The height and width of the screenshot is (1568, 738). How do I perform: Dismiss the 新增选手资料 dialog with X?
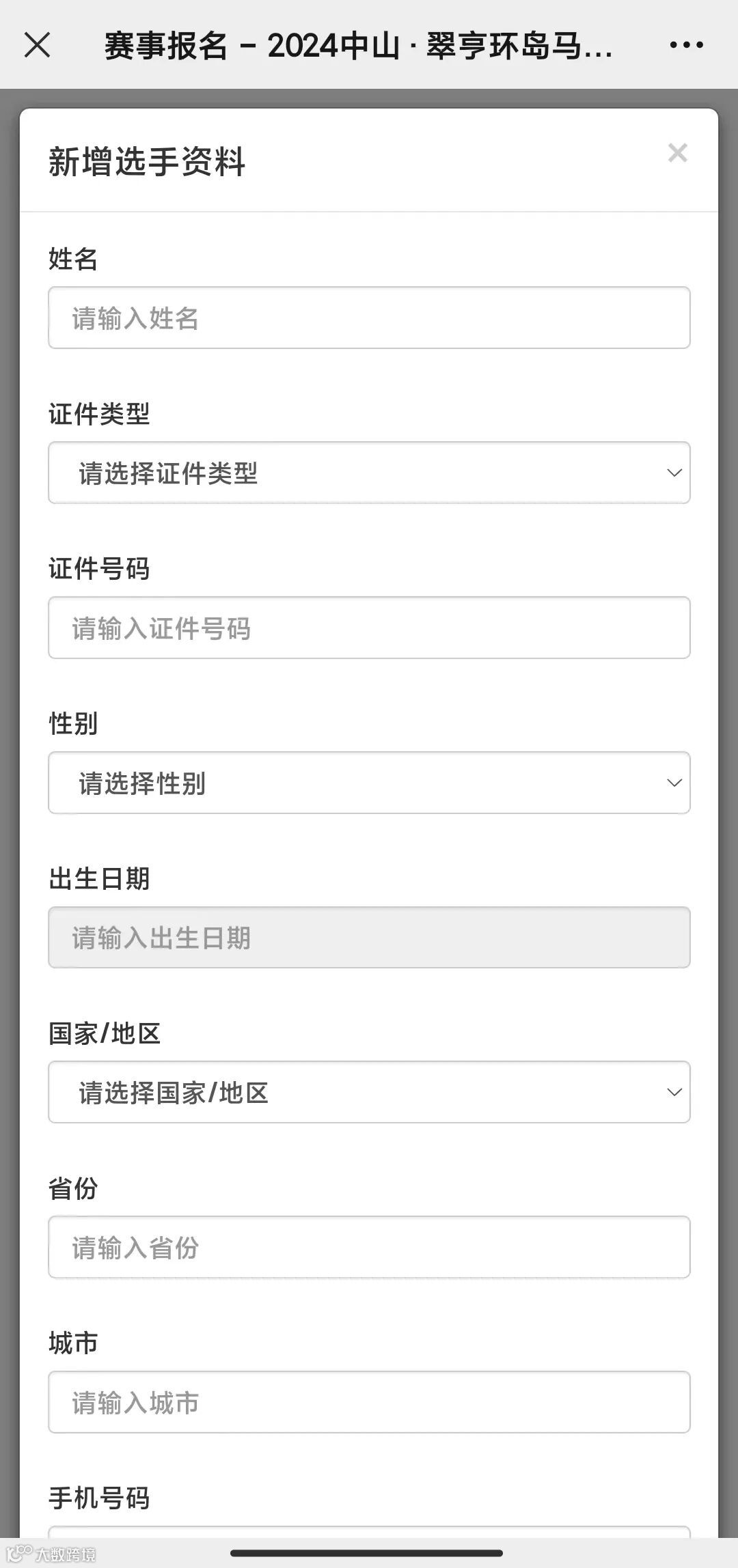click(x=677, y=153)
